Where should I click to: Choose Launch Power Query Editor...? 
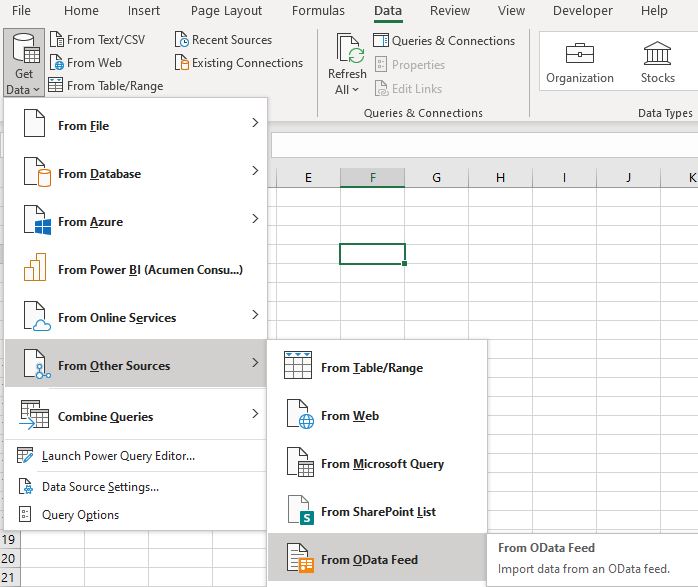coord(136,456)
